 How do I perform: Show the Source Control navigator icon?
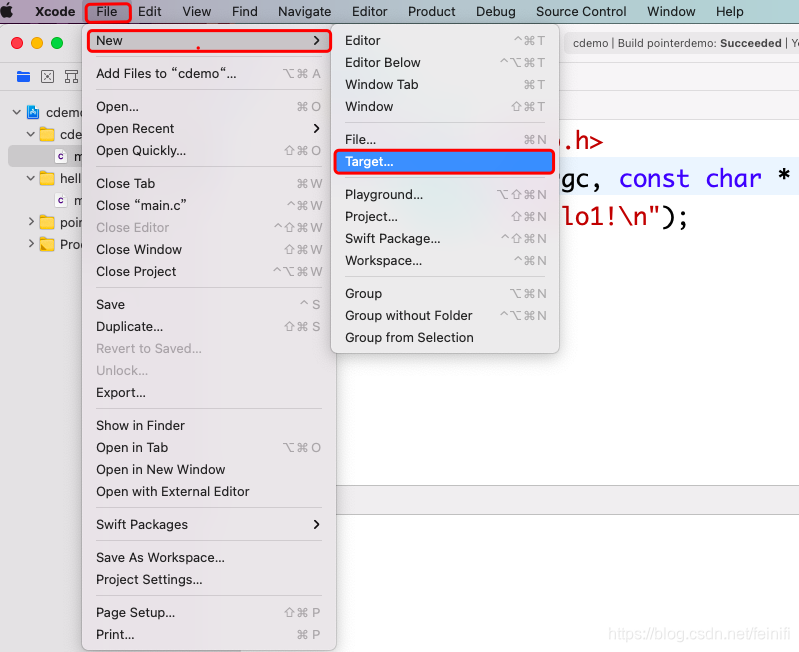(47, 77)
